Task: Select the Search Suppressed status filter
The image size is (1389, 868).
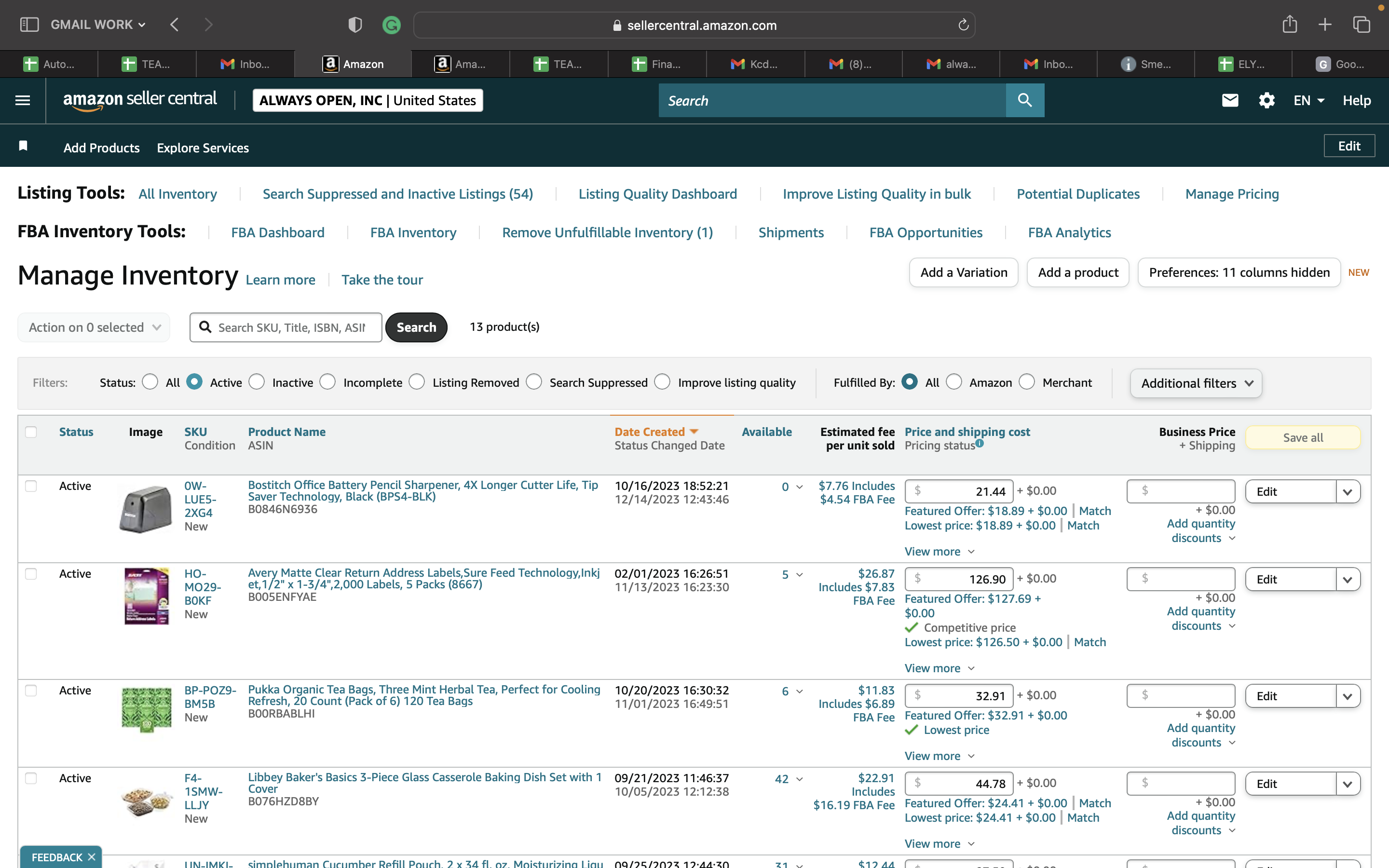Action: coord(534,382)
